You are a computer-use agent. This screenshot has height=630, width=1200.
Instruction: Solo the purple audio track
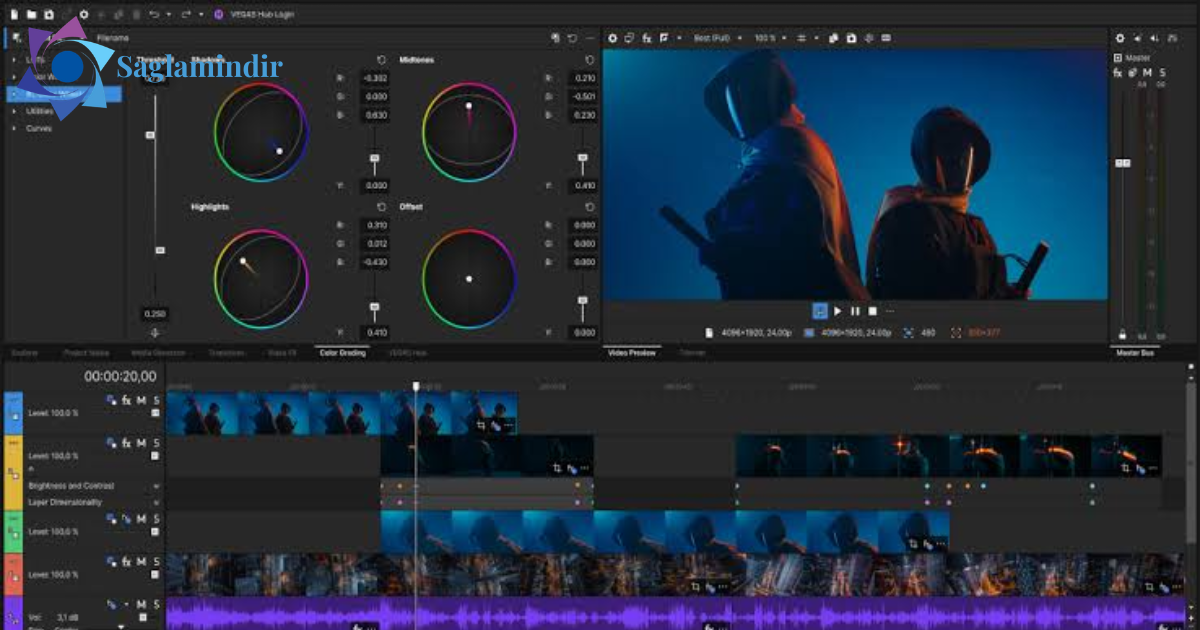[x=156, y=604]
